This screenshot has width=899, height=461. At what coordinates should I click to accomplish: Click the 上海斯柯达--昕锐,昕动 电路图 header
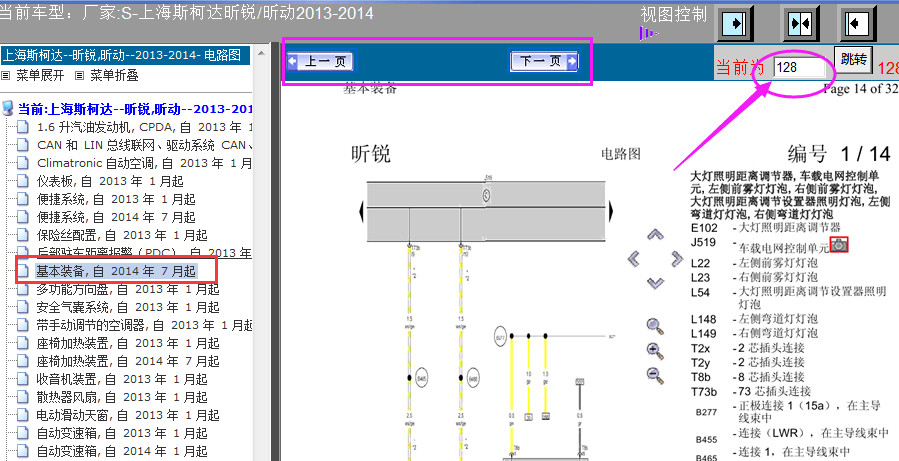point(125,56)
